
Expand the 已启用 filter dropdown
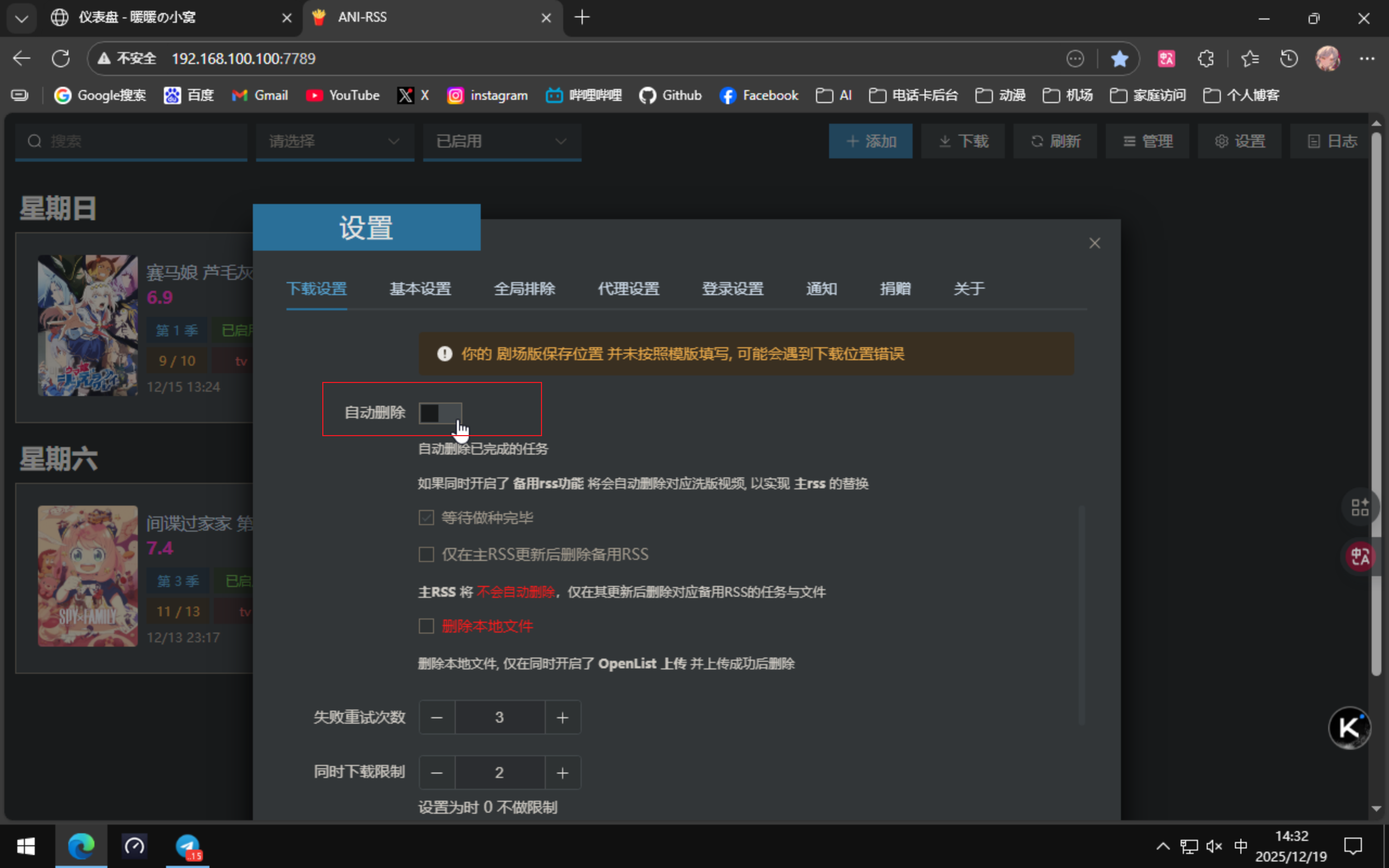click(x=502, y=141)
